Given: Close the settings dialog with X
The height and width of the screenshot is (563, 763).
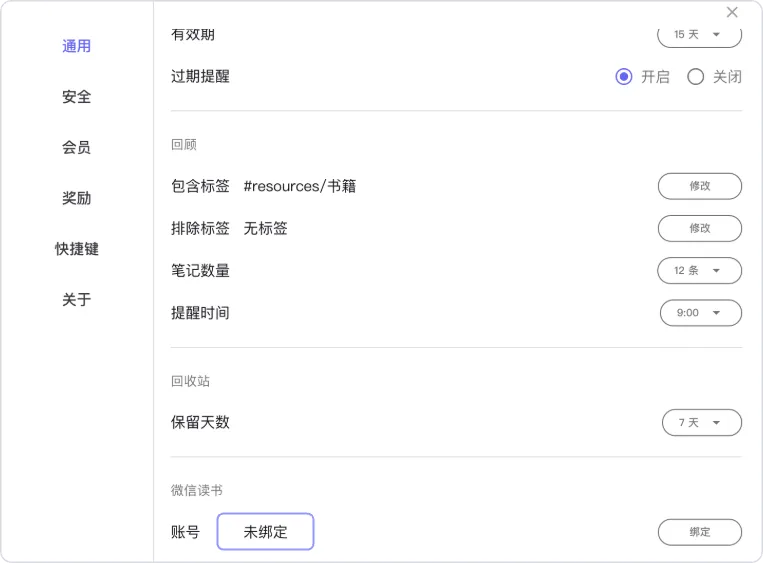Looking at the screenshot, I should tap(732, 12).
